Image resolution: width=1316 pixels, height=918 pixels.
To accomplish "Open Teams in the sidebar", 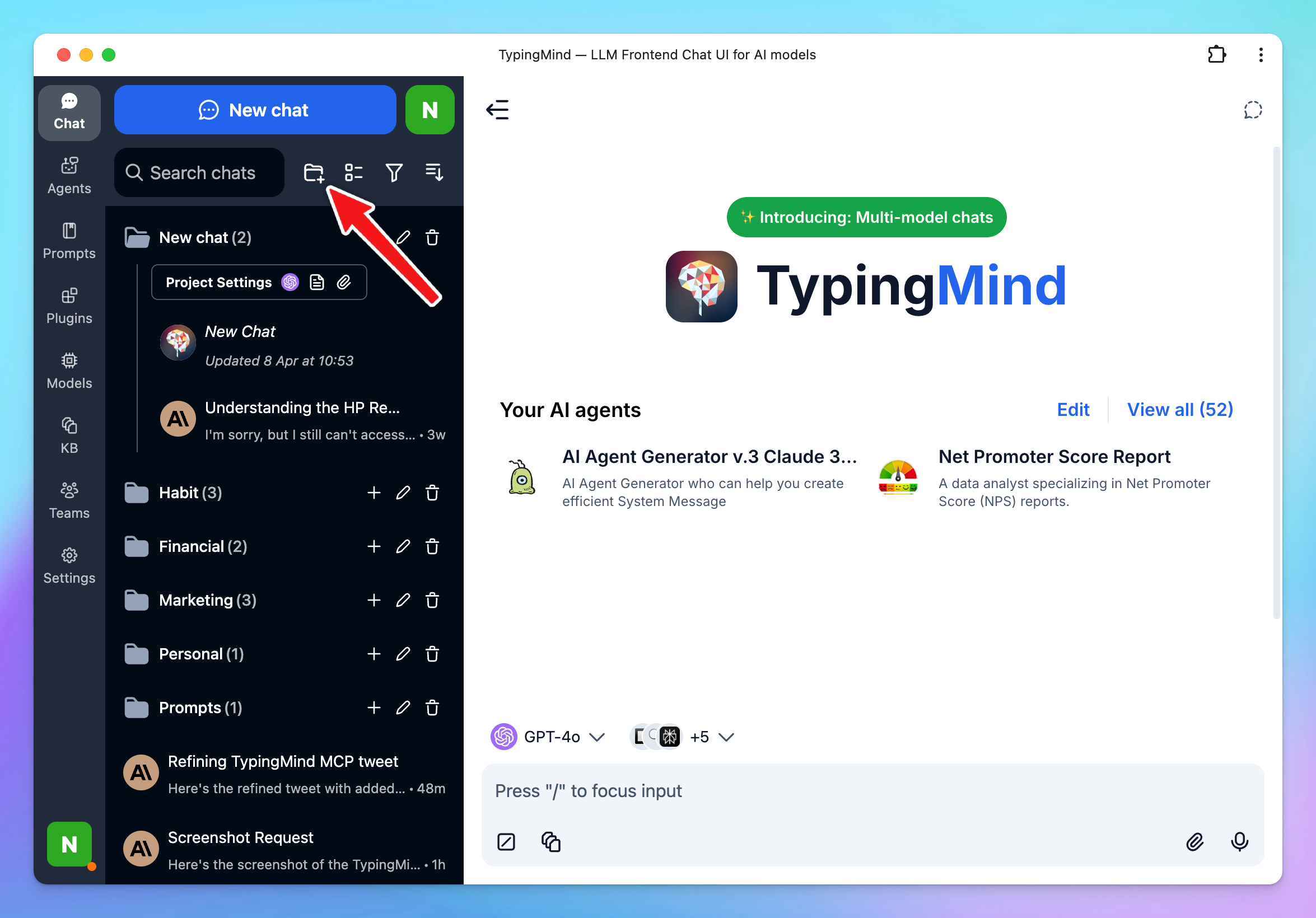I will coord(69,501).
